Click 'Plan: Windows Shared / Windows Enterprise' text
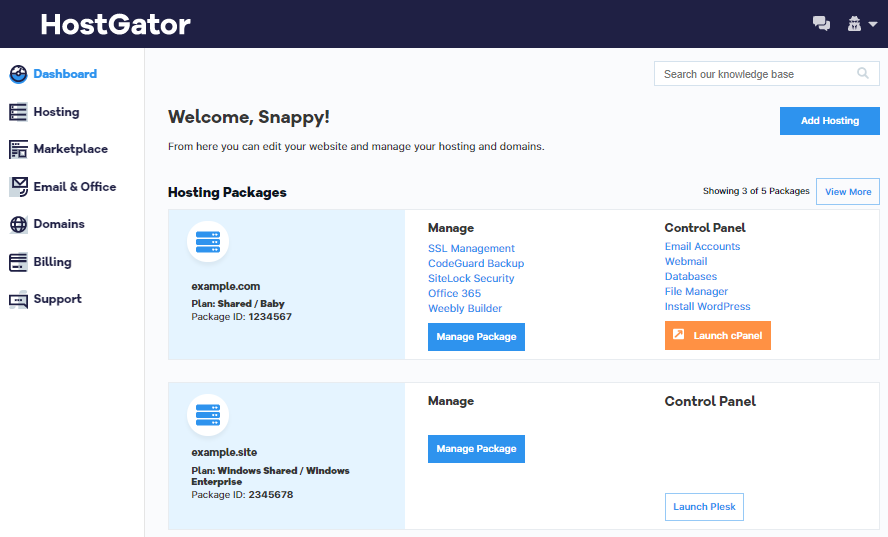888x537 pixels. 270,476
